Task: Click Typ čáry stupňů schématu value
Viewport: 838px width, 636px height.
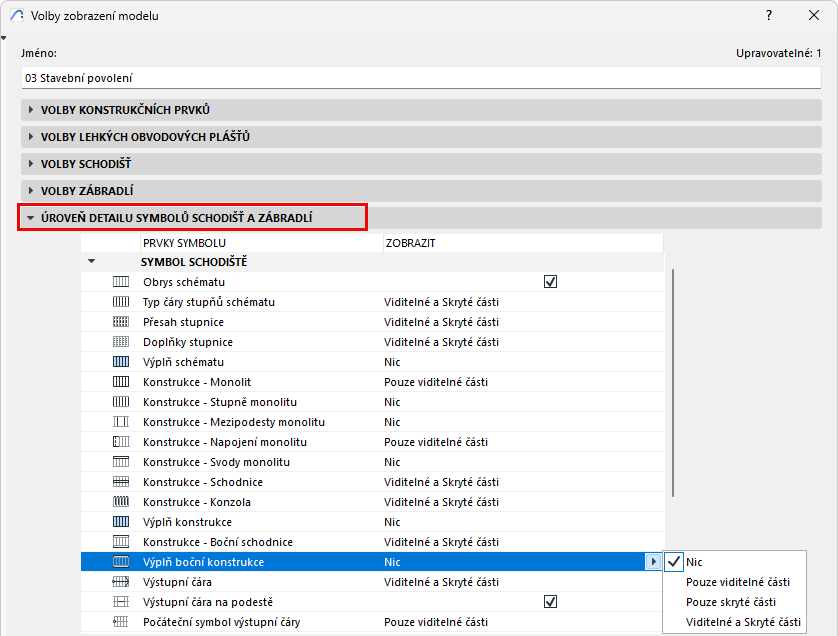Action: click(x=441, y=302)
